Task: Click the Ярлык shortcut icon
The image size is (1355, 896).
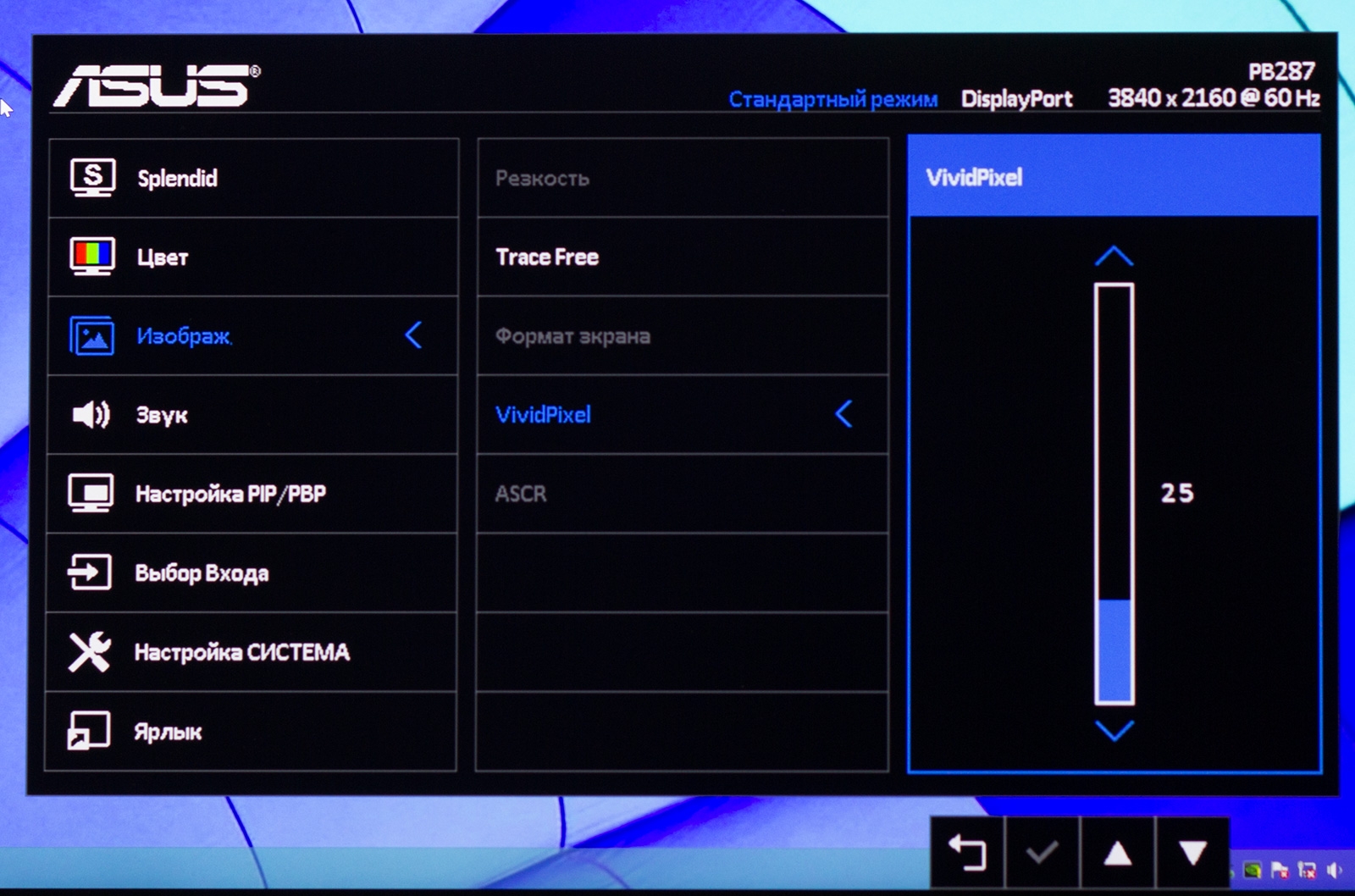Action: pos(89,730)
